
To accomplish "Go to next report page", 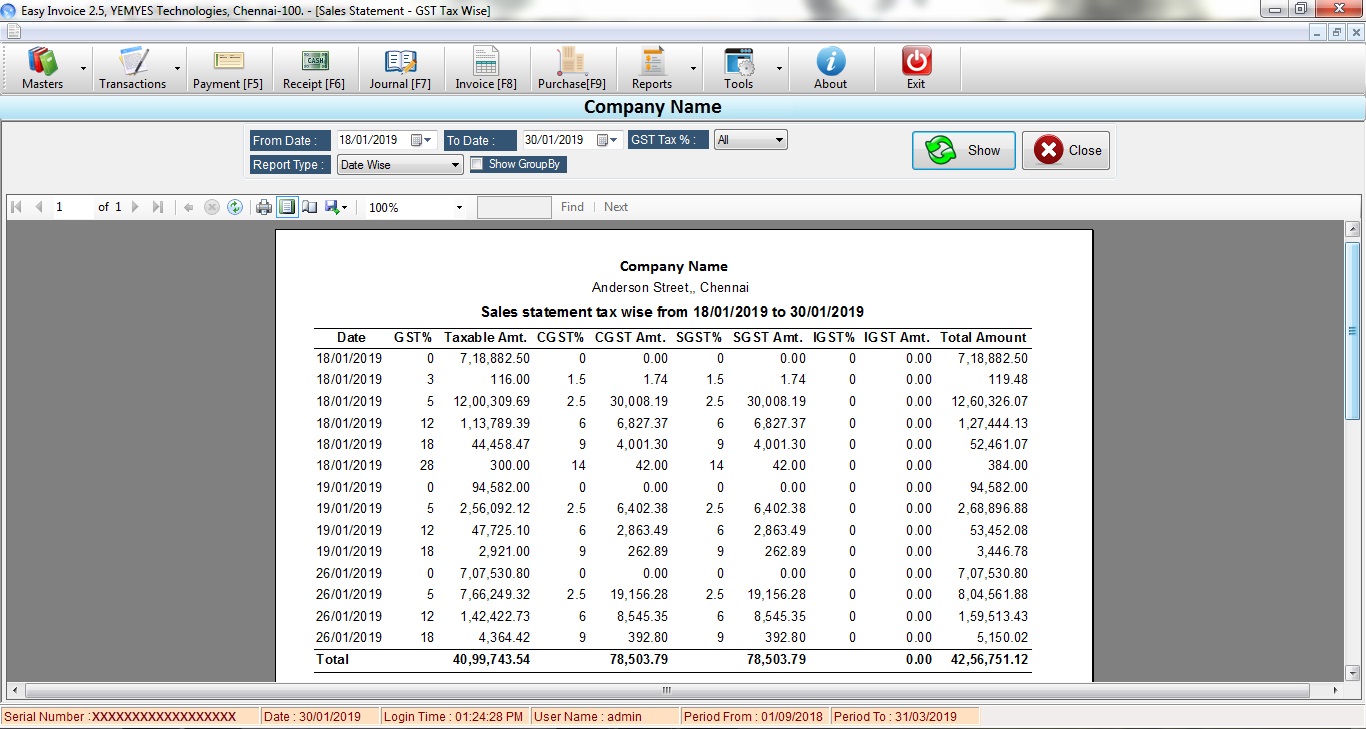I will point(136,207).
